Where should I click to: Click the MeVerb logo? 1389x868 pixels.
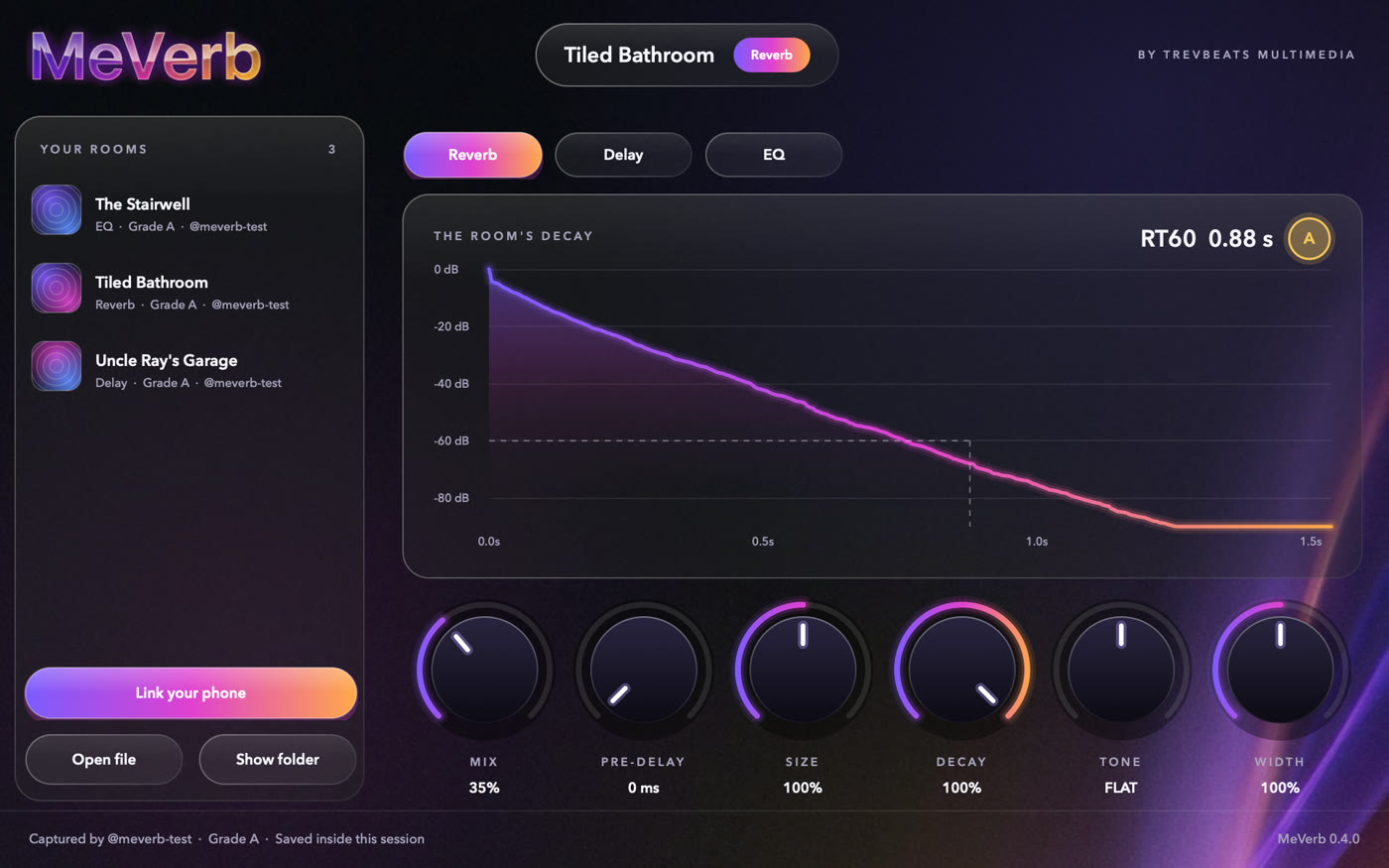click(x=146, y=57)
